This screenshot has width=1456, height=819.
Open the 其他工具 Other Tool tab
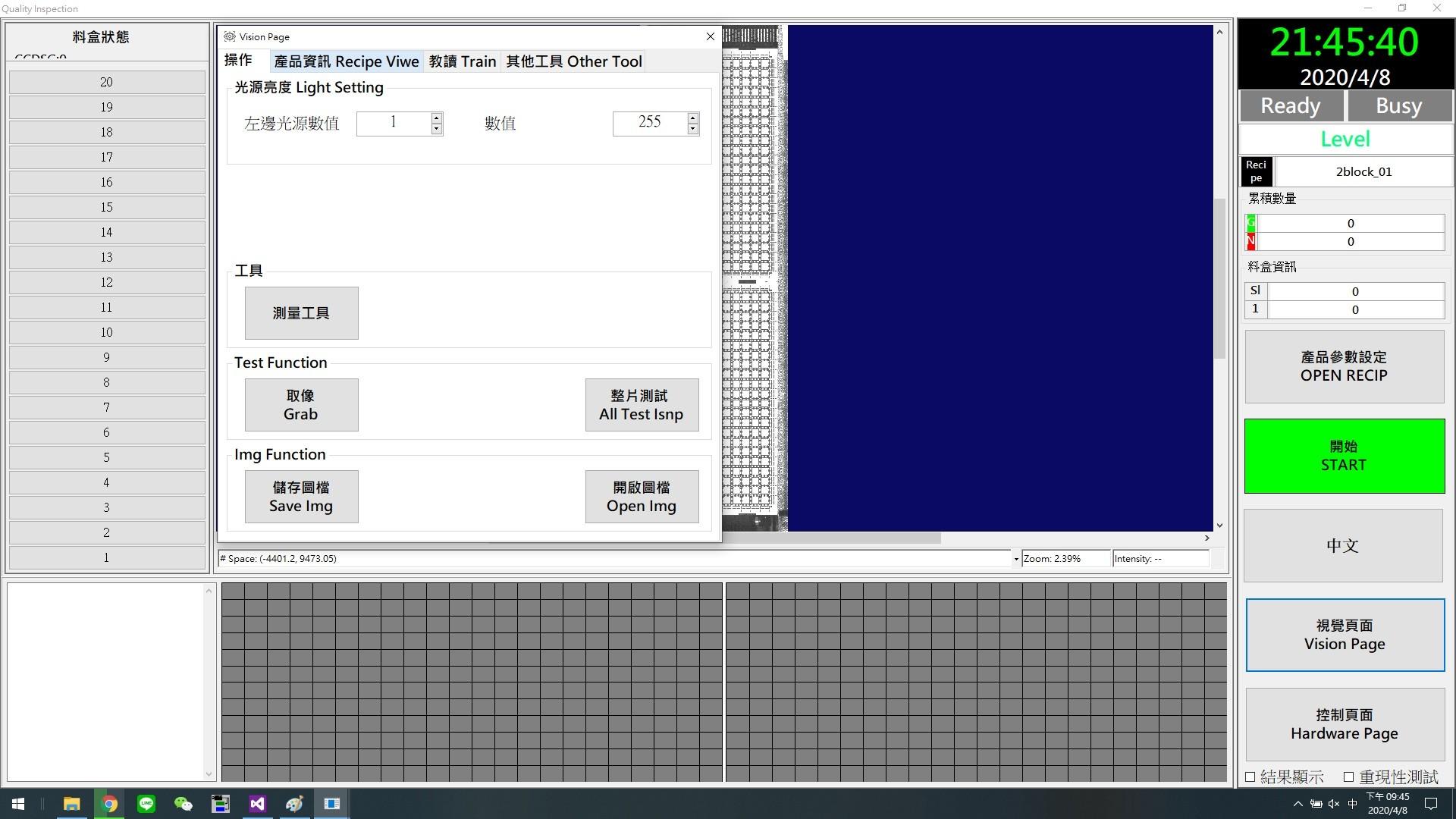click(573, 61)
